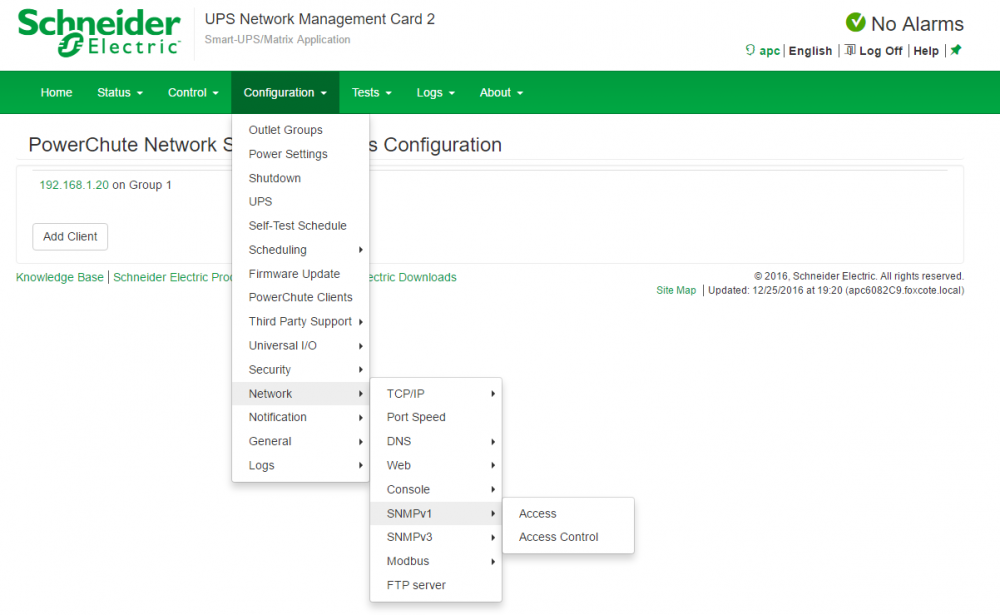Click the green No Alarms checkmark icon

[855, 22]
